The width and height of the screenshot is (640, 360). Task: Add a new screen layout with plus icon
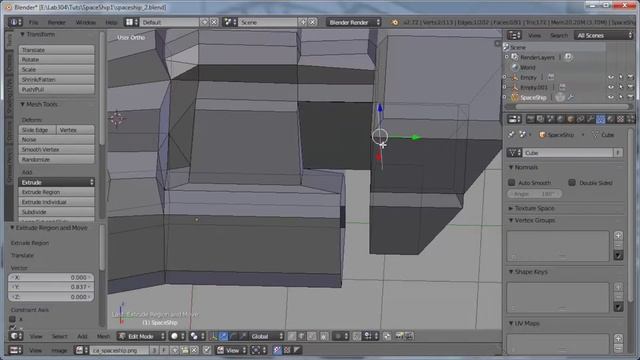tap(204, 22)
